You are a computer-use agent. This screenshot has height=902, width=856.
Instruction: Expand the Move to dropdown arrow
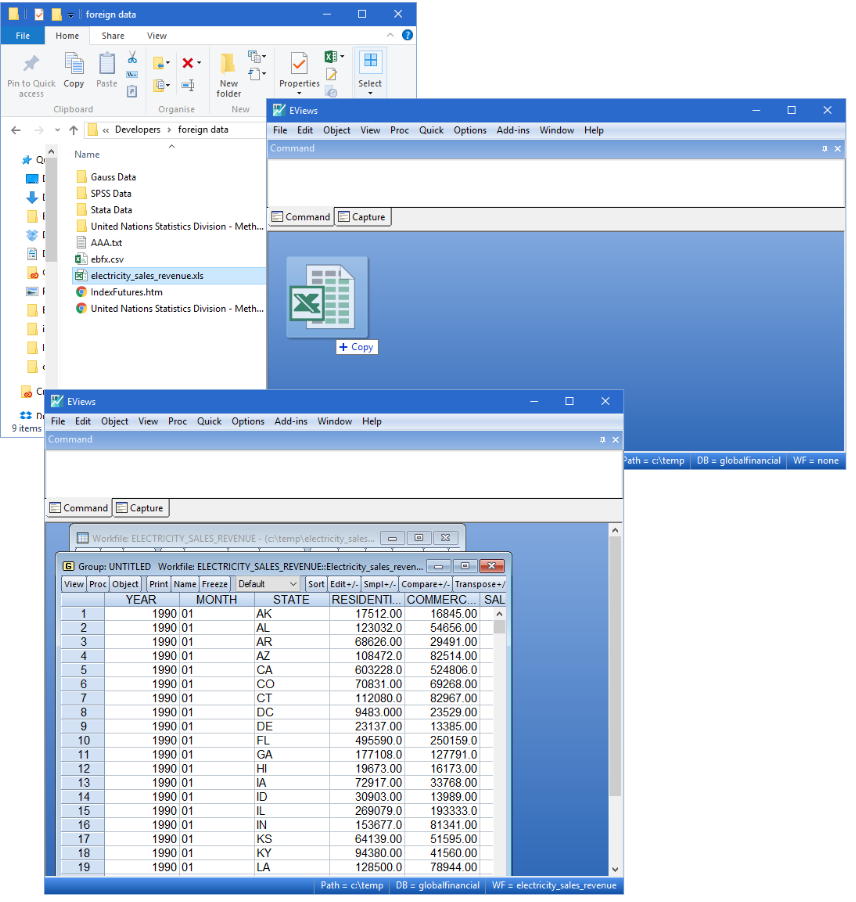tap(168, 63)
